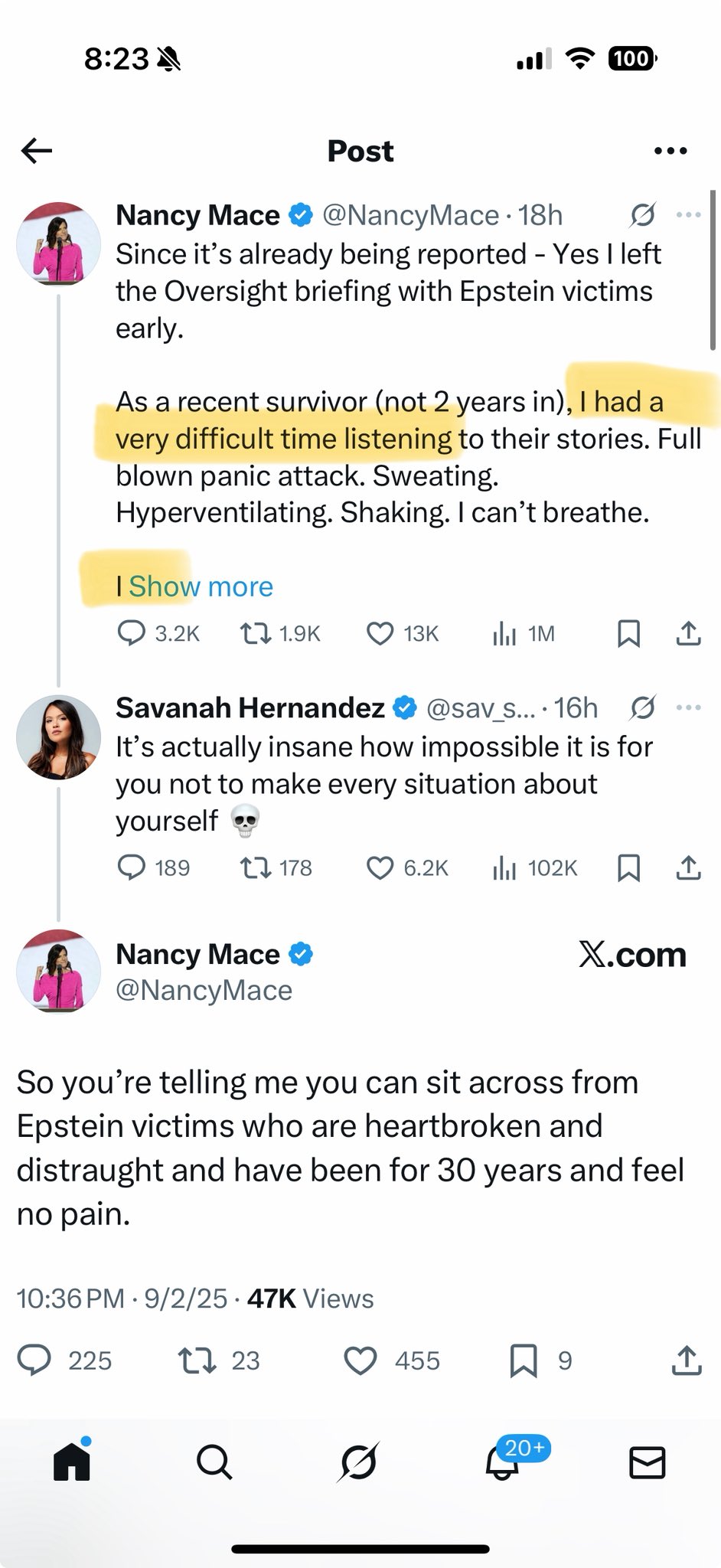The width and height of the screenshot is (721, 1568).
Task: Expand more options on Nancy Mace's first post
Action: 688,216
